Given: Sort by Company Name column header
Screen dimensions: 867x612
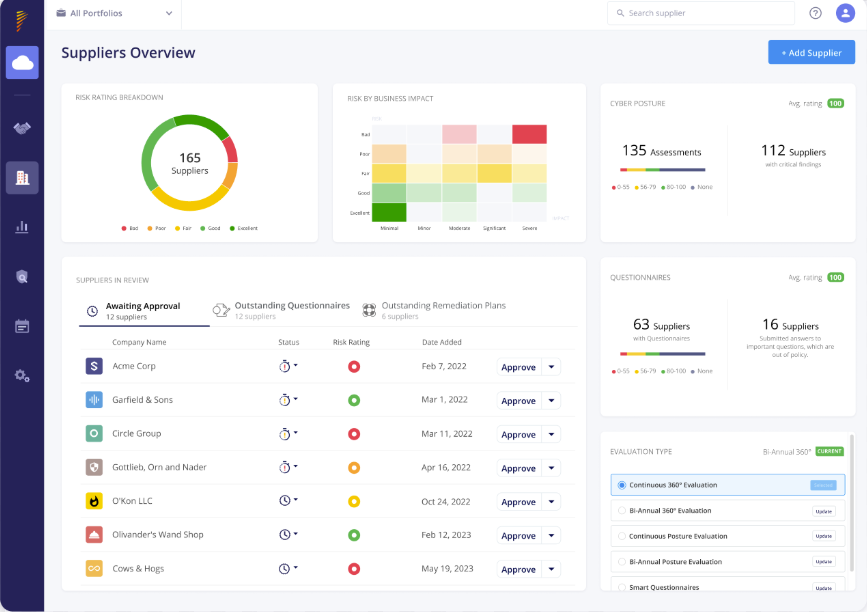Looking at the screenshot, I should [139, 342].
